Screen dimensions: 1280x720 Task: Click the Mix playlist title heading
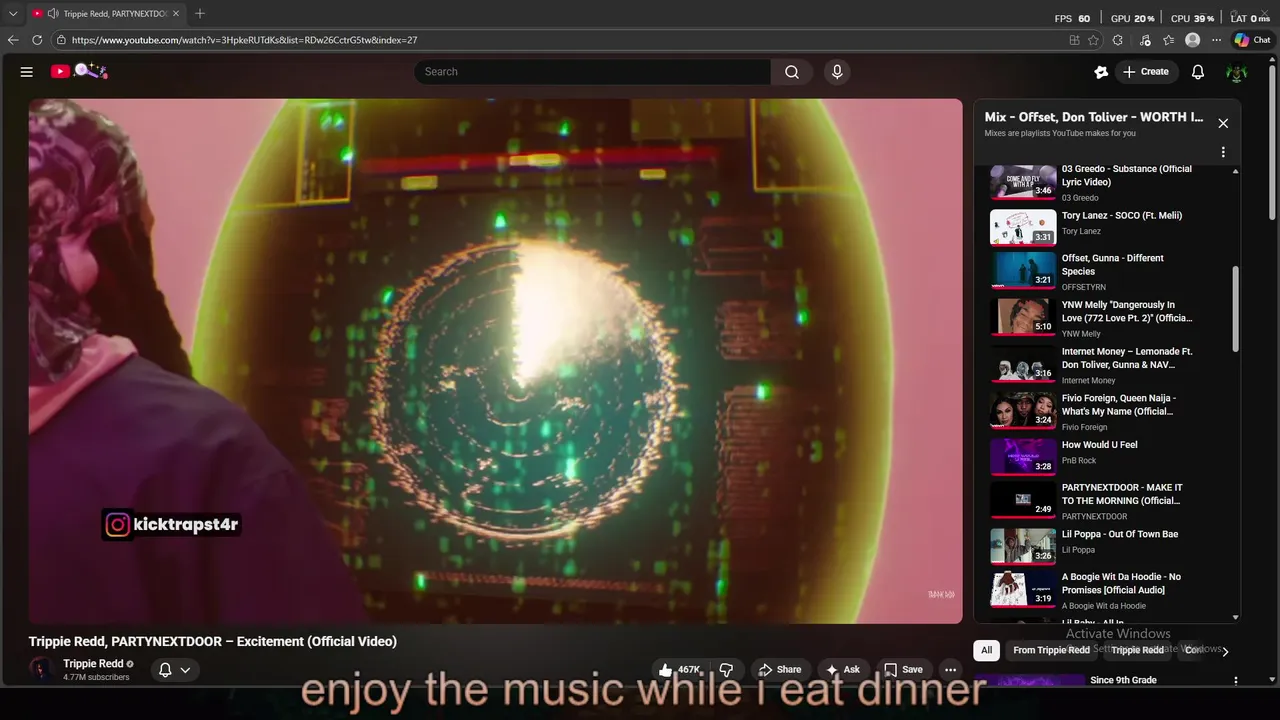point(1093,117)
